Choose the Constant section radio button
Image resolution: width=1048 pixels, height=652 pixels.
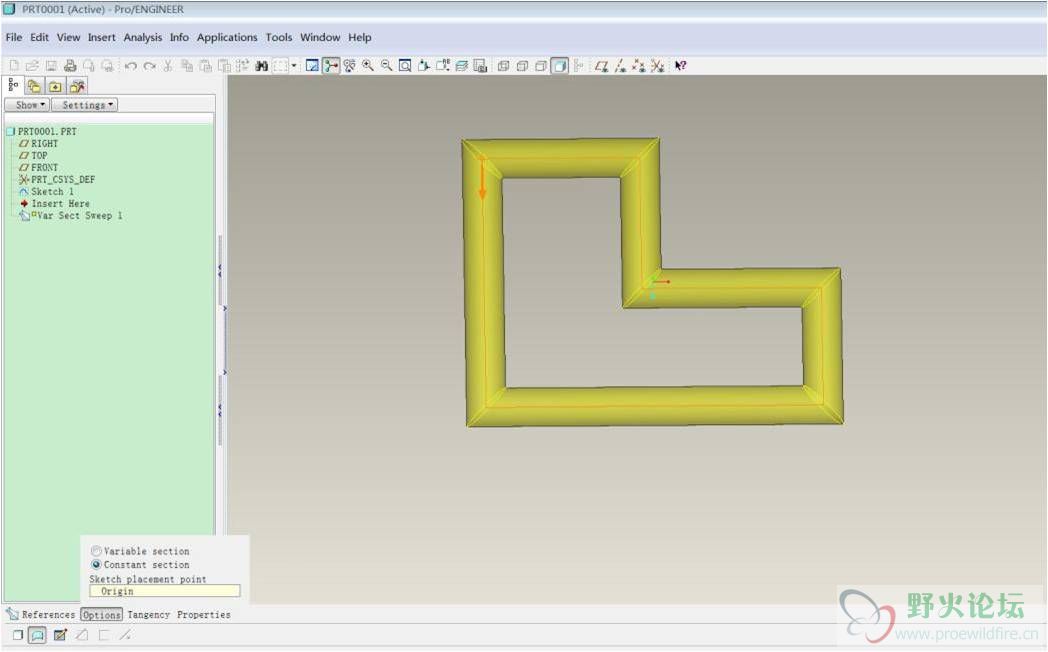(96, 564)
